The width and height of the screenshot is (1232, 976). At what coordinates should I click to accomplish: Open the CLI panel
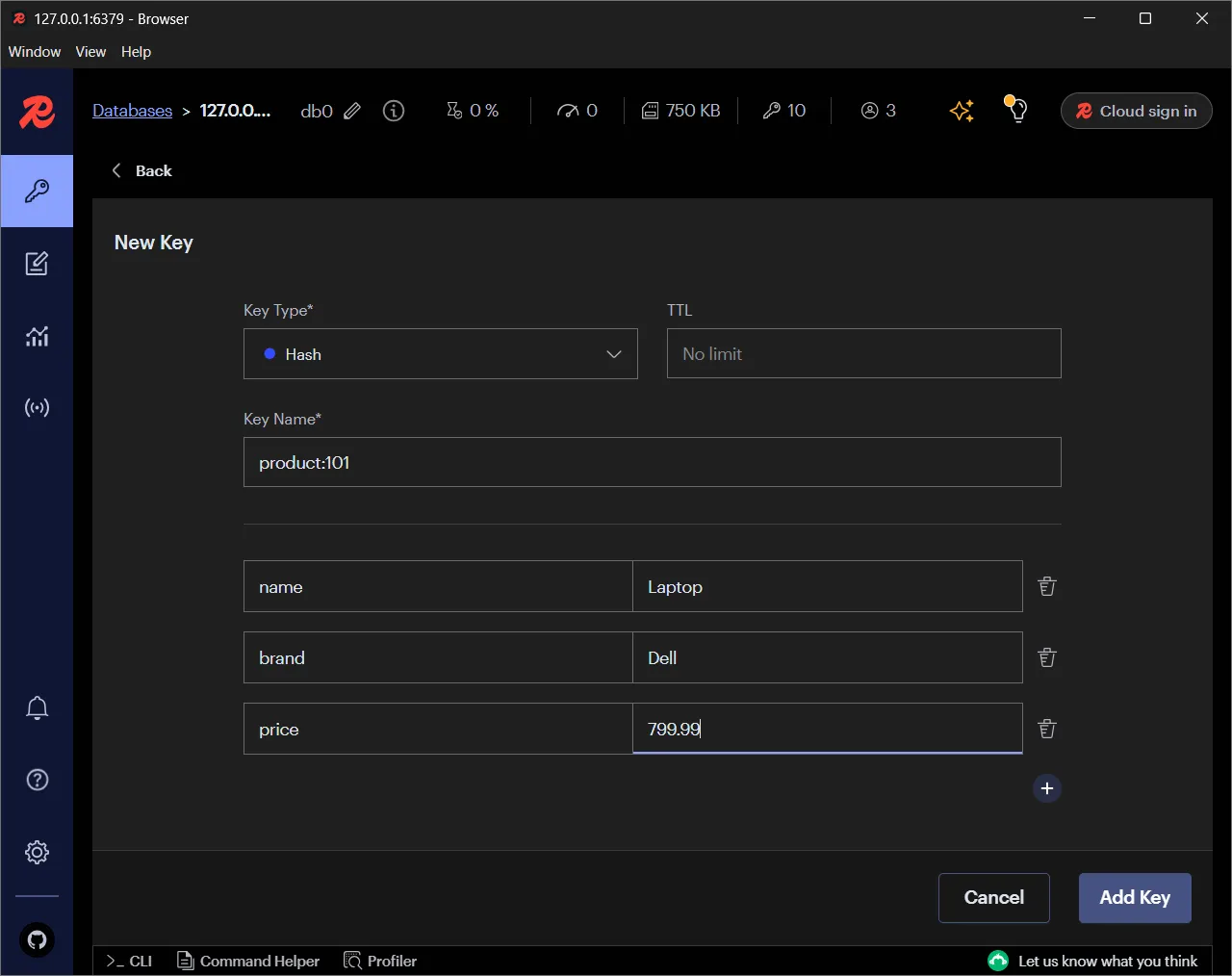coord(128,961)
